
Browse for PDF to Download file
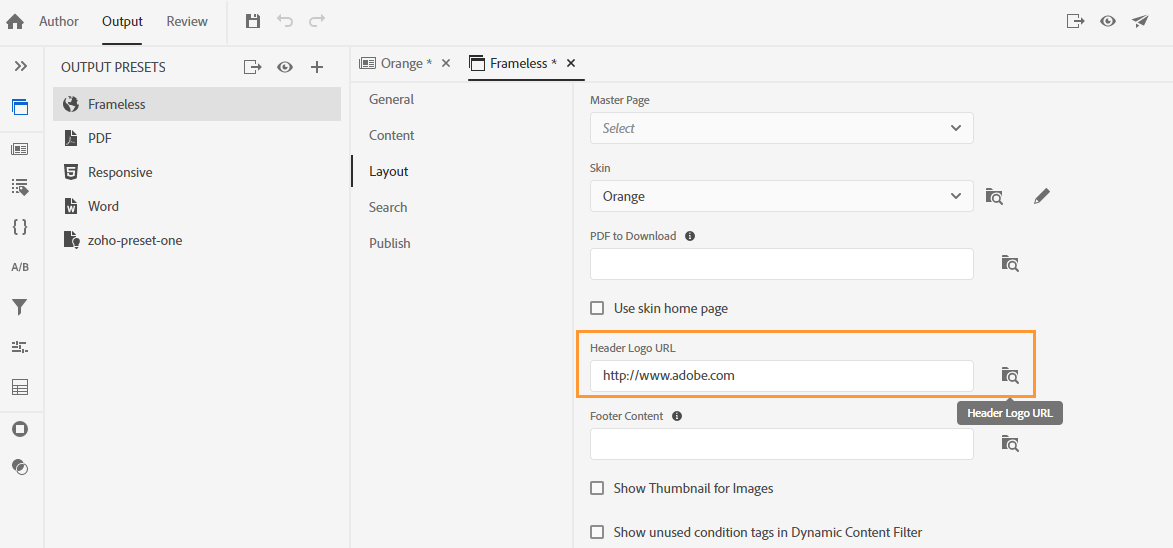[x=1010, y=264]
